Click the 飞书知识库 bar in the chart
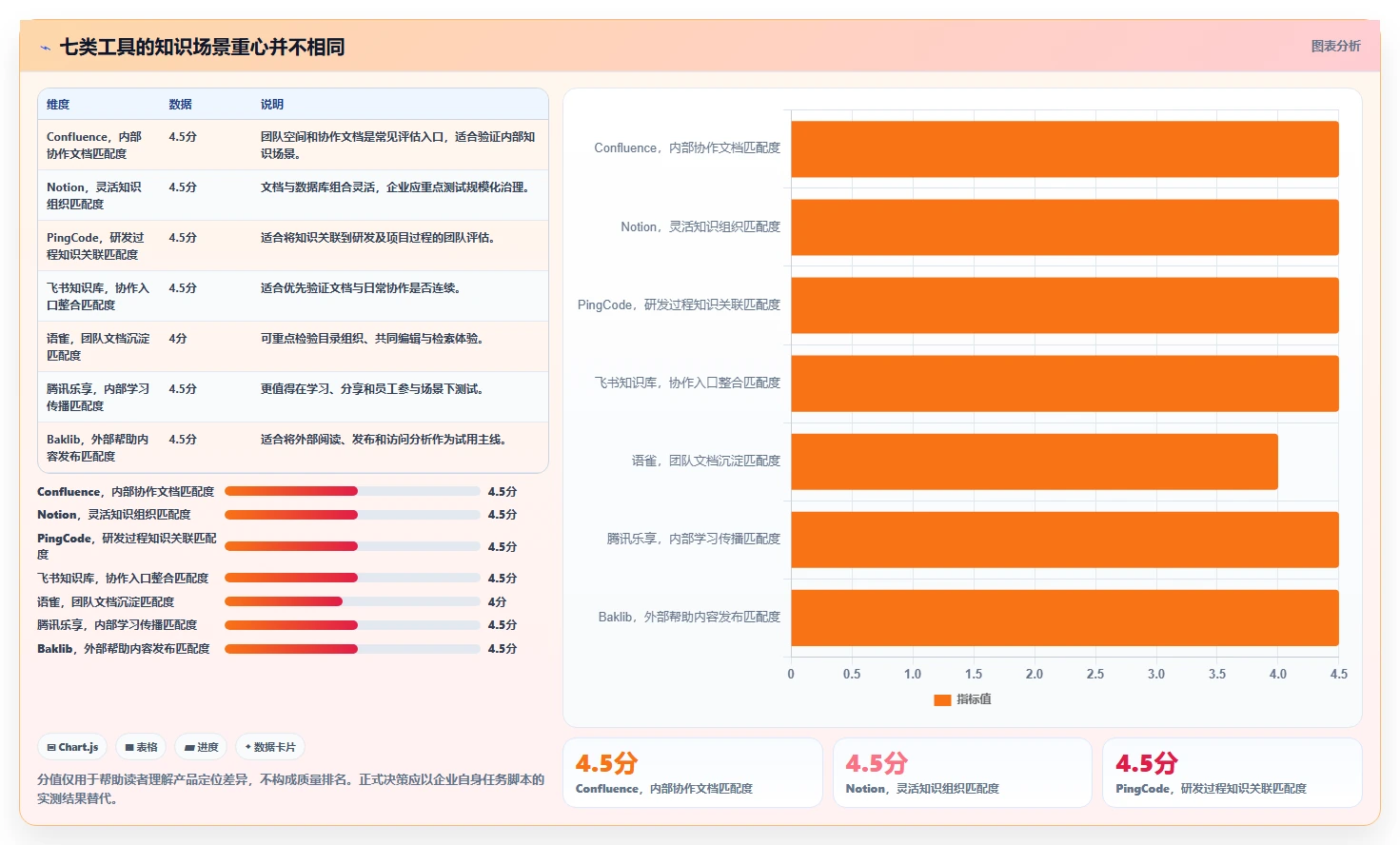Screen dimensions: 1400x845 pos(1065,383)
